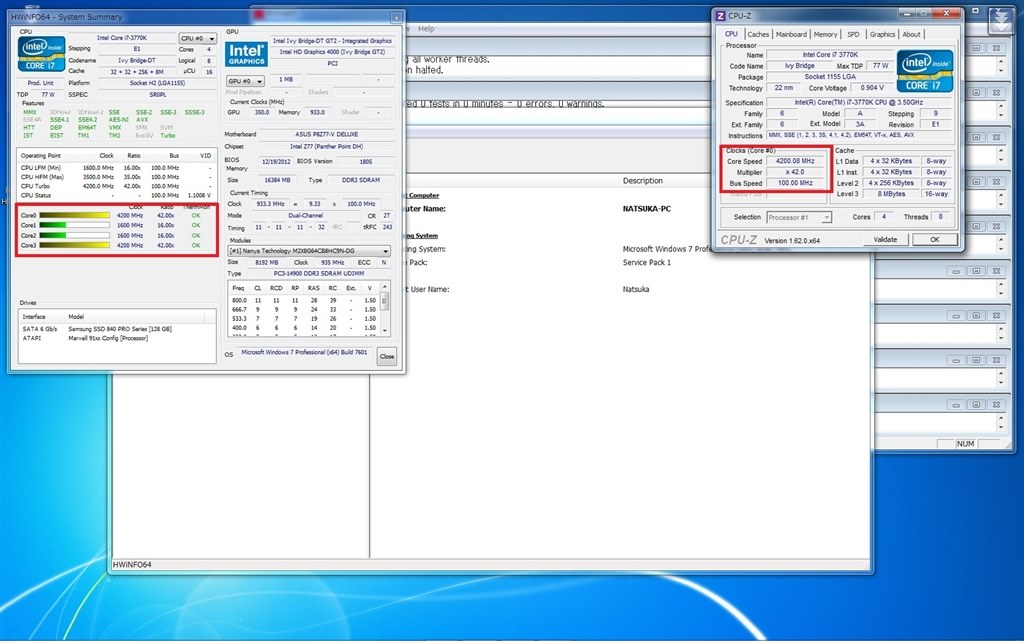Open the Help menu in the background window

coord(426,29)
